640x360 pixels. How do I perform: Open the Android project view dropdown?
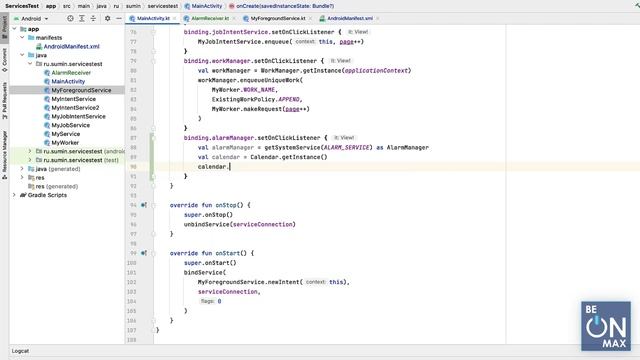click(31, 19)
